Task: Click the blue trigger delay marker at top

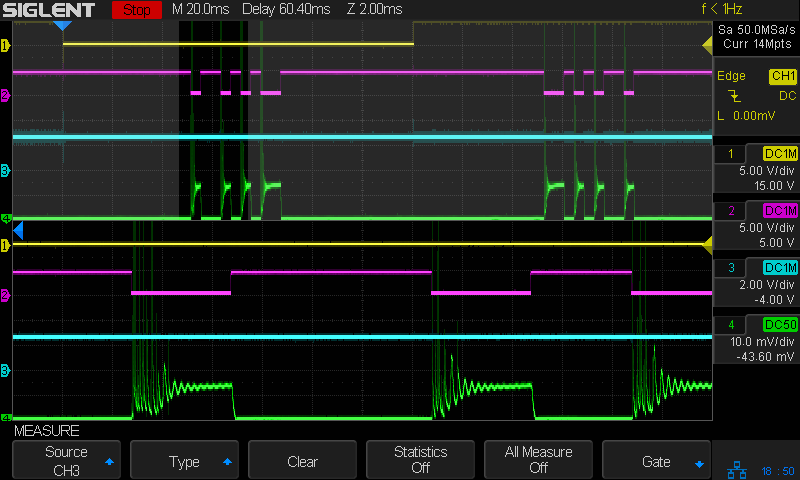Action: [62, 26]
